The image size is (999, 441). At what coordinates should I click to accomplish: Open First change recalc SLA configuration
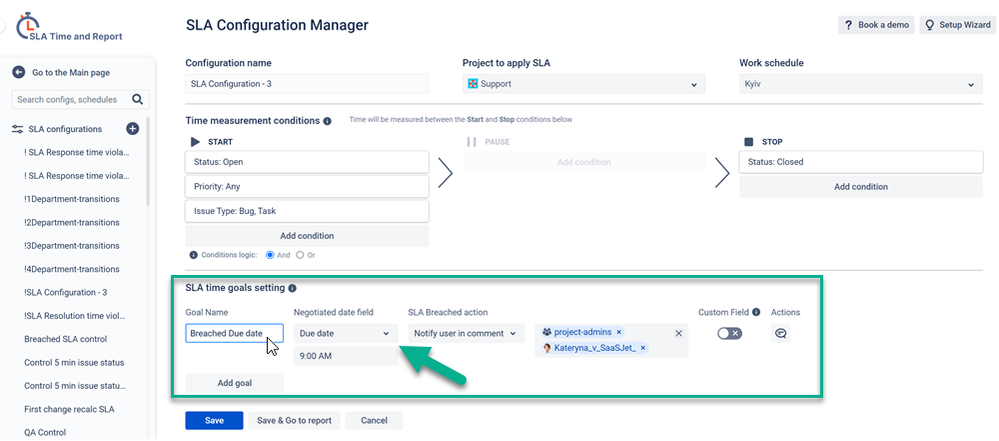pos(69,409)
